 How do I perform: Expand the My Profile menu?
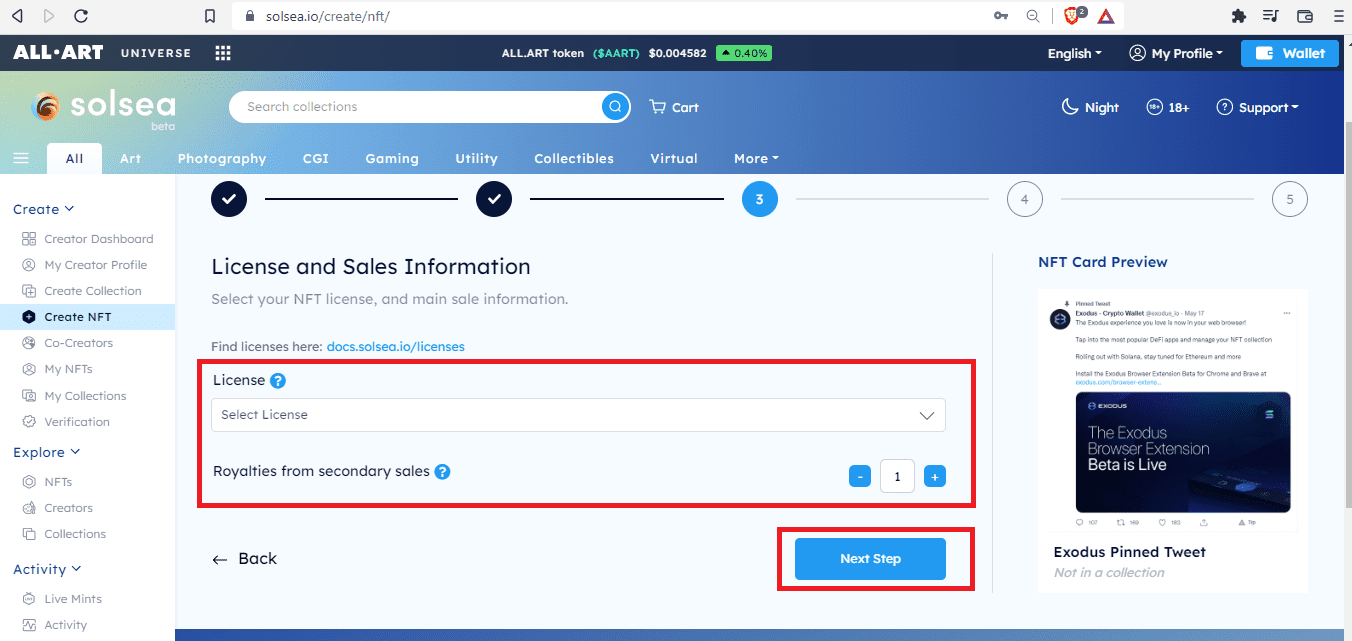[x=1176, y=54]
